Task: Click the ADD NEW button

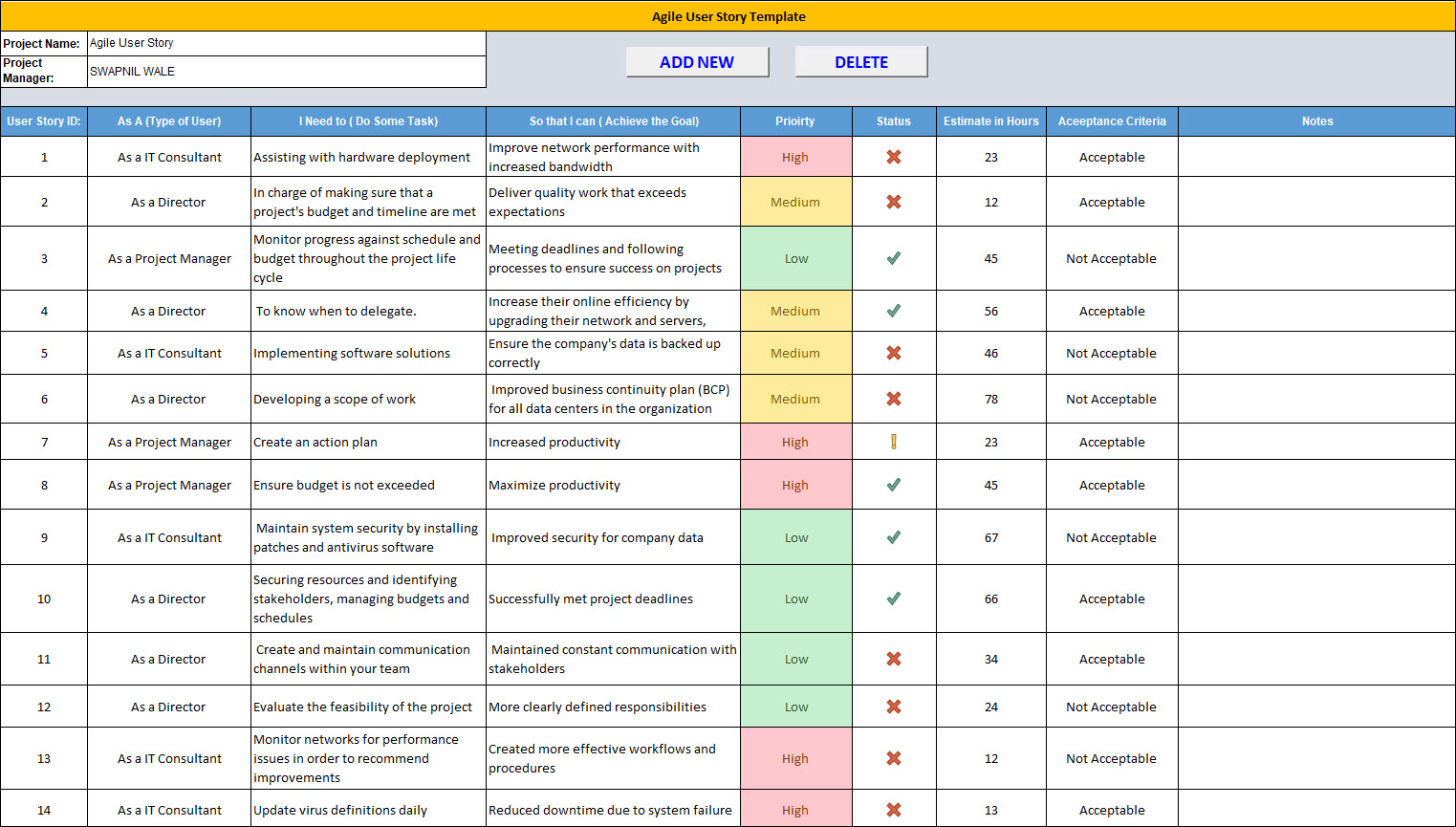Action: pyautogui.click(x=697, y=61)
